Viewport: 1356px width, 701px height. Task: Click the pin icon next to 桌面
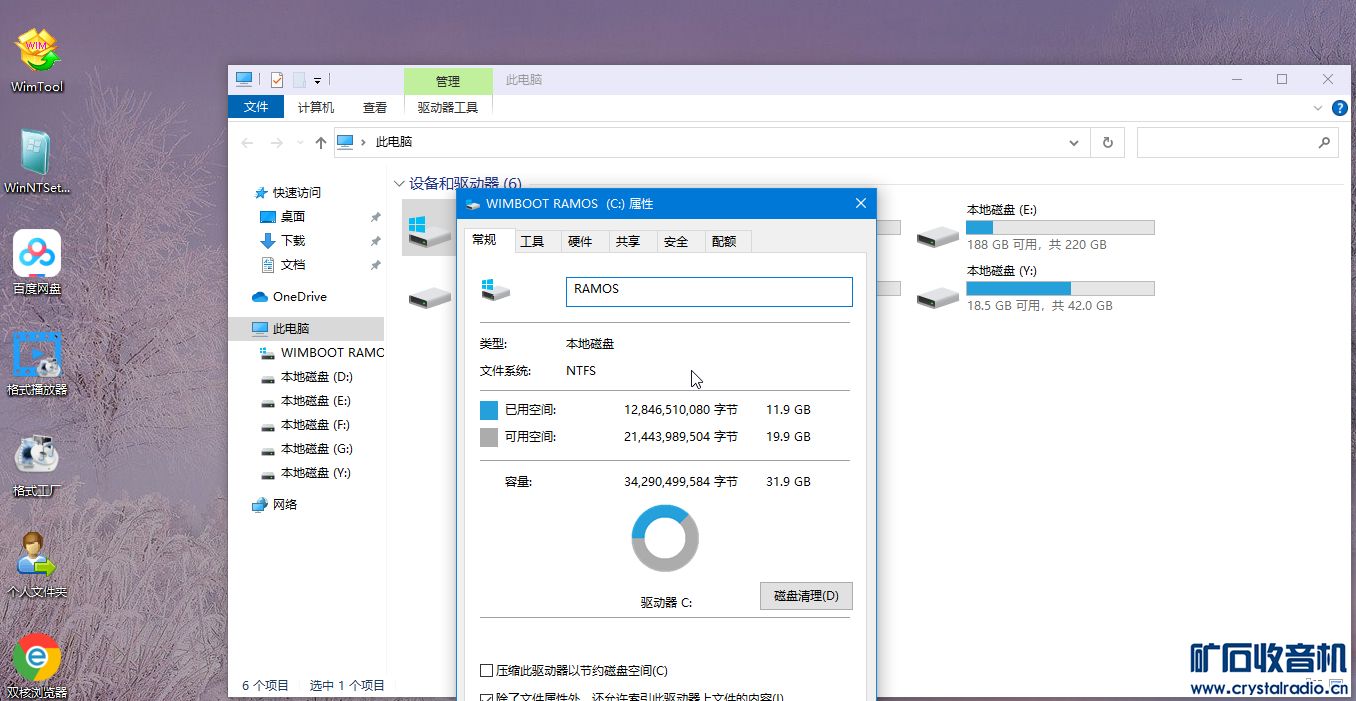pyautogui.click(x=375, y=217)
